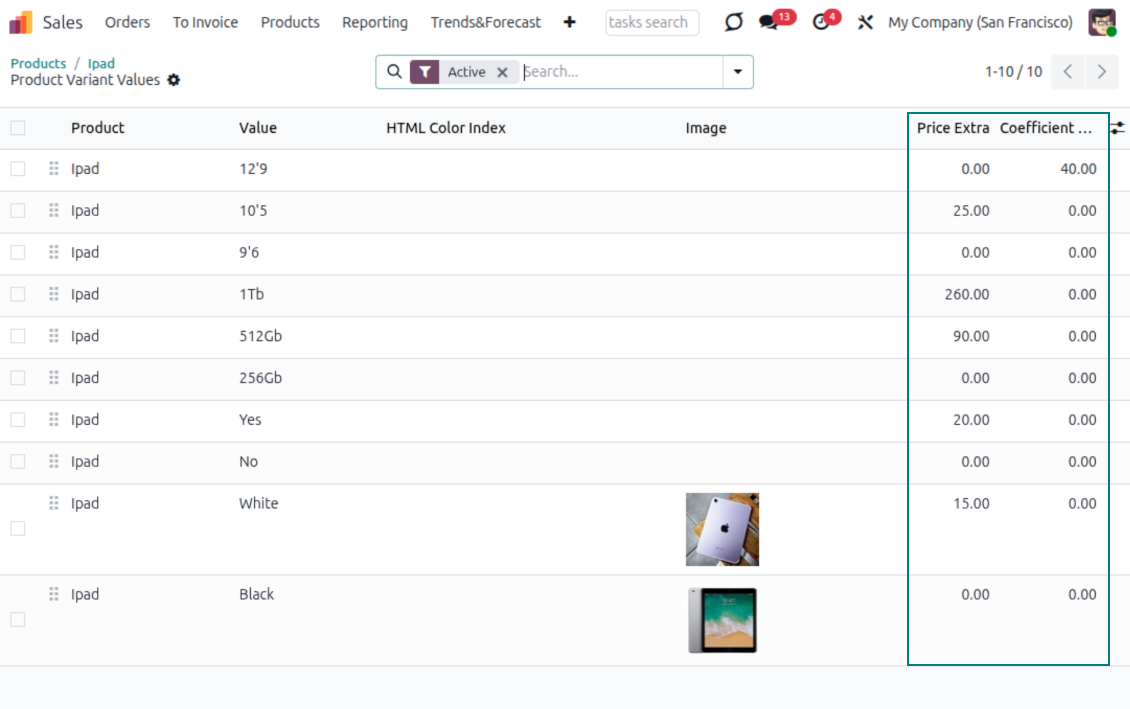
Task: Open the messages icon with 13 badge
Action: (x=768, y=22)
